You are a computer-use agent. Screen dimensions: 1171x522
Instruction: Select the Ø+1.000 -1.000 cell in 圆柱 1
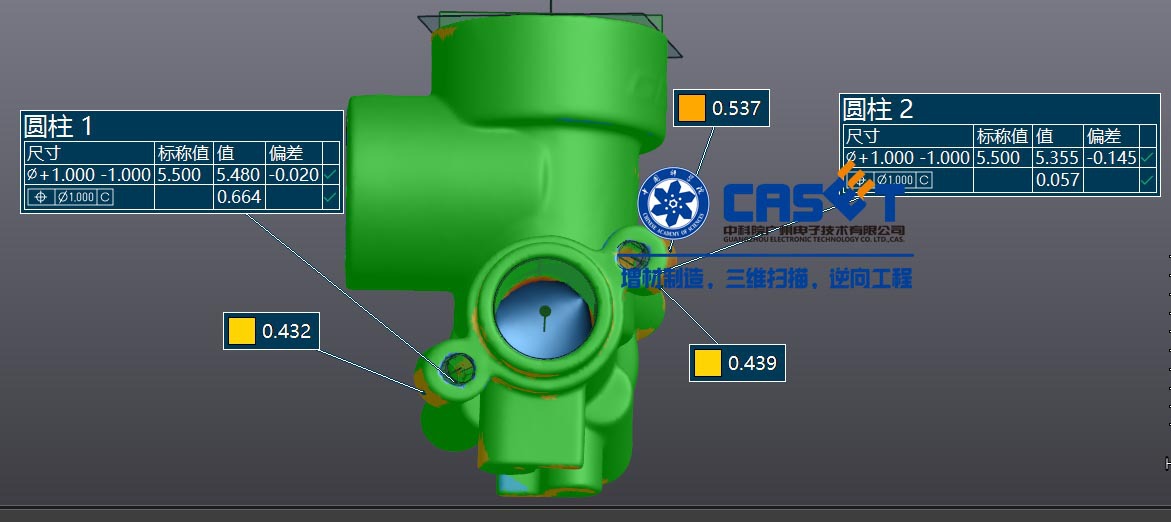[89, 175]
